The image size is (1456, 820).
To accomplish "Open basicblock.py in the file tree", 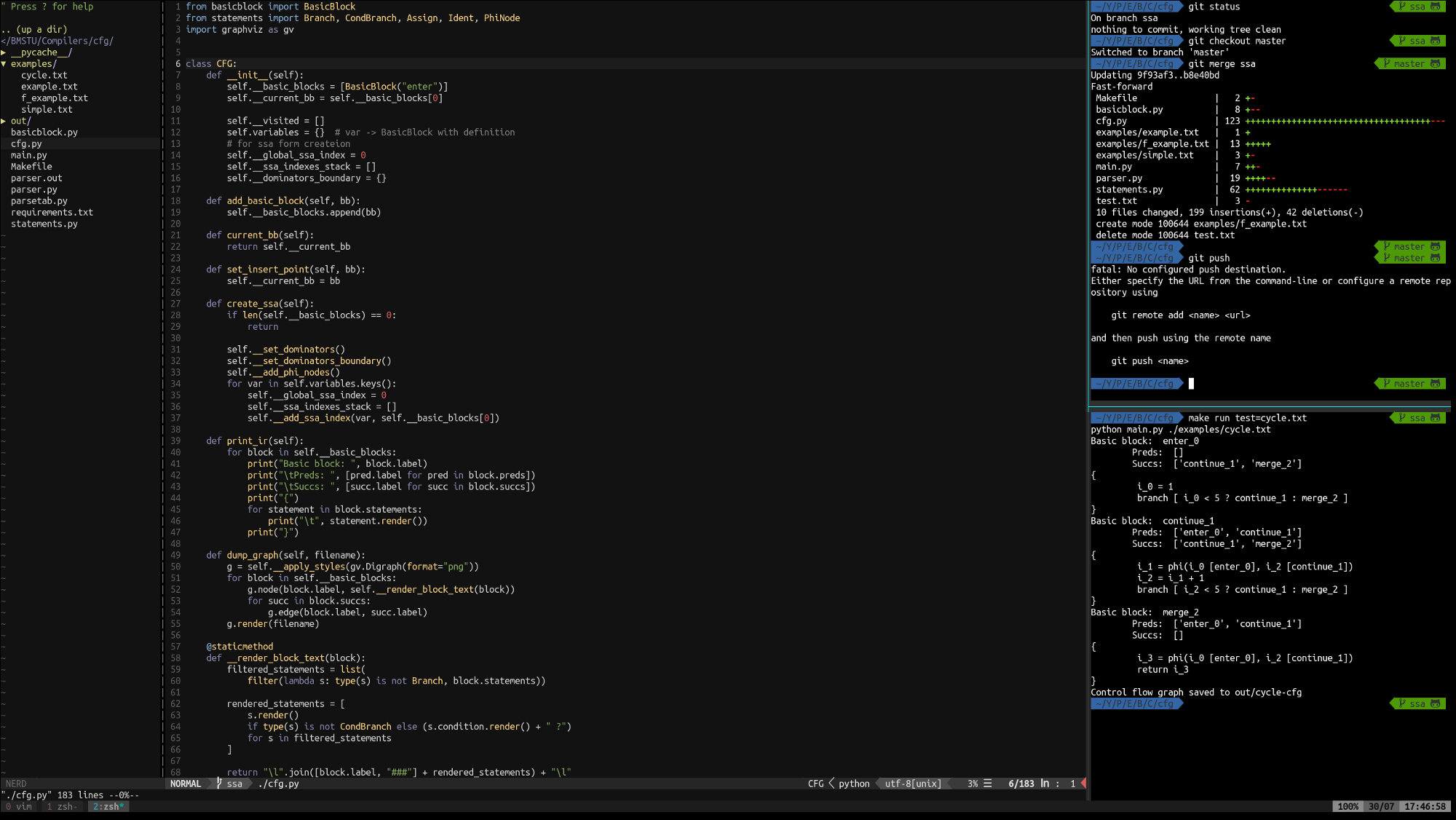I will tap(44, 133).
